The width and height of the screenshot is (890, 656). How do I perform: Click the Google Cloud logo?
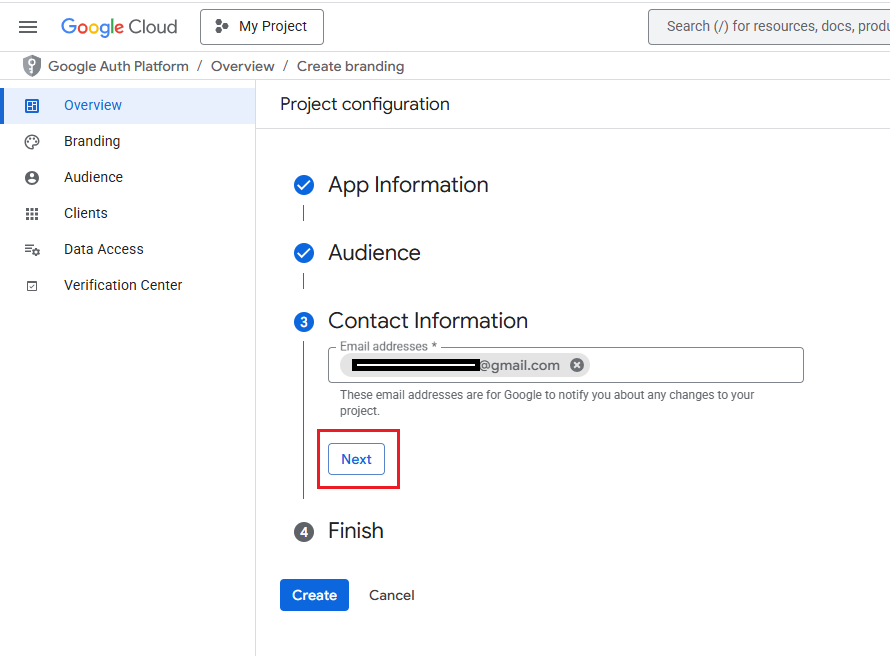(119, 27)
